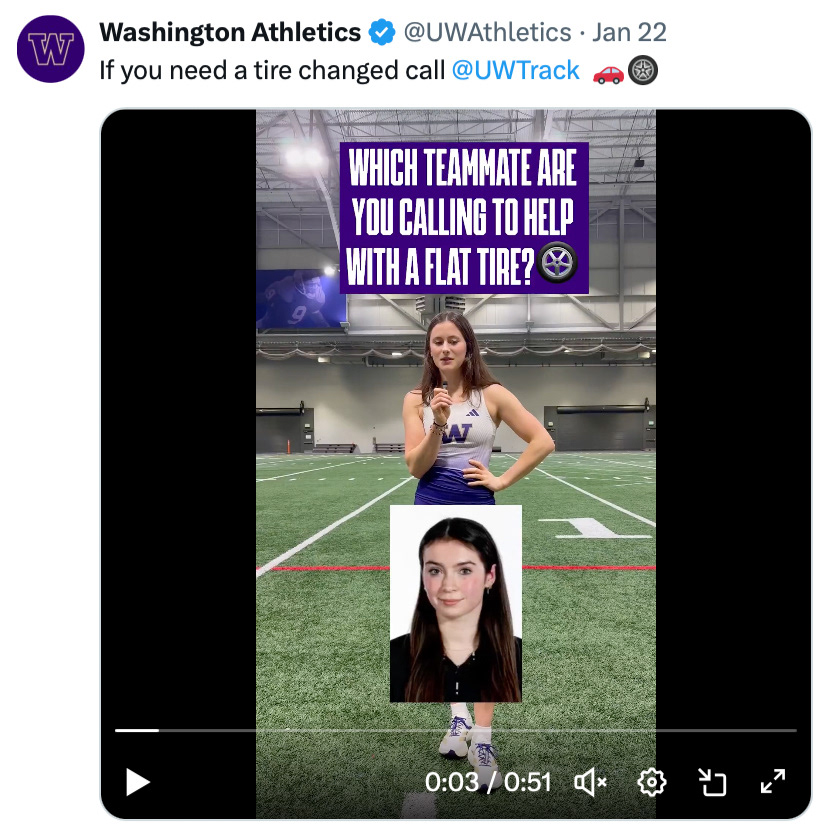Click the played portion of the progress bar

137,731
